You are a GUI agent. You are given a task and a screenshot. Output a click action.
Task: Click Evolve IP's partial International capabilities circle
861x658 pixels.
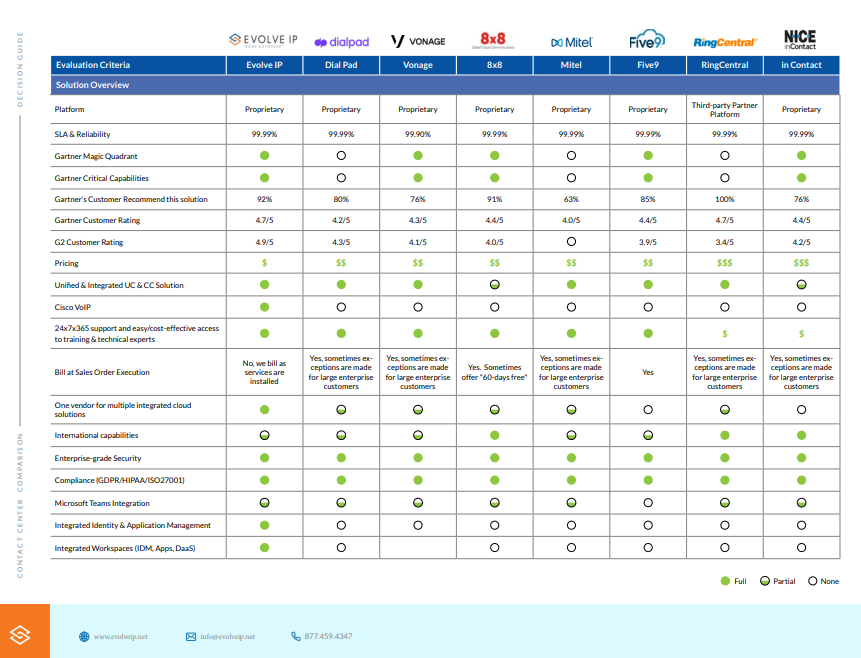(265, 435)
